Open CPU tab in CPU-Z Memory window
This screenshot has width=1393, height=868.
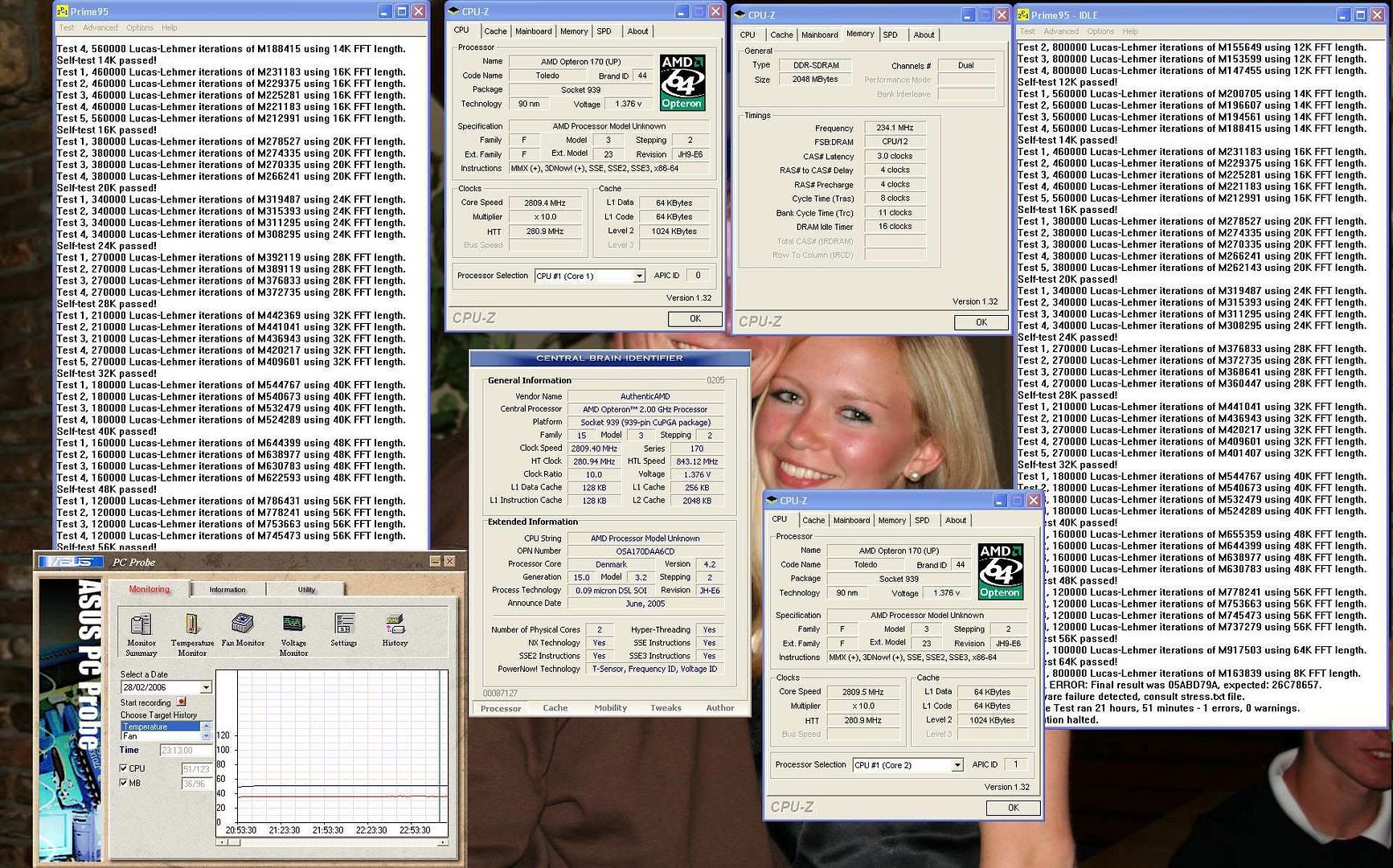(748, 35)
